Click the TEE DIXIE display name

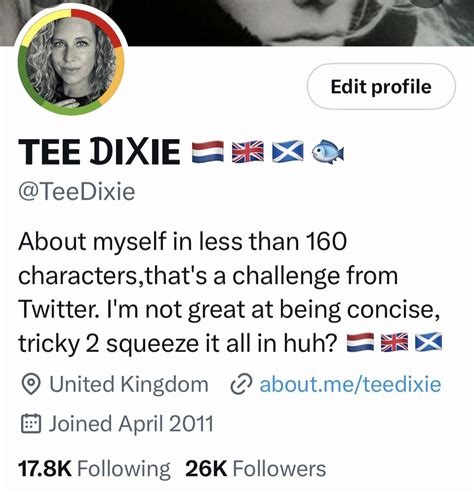99,152
